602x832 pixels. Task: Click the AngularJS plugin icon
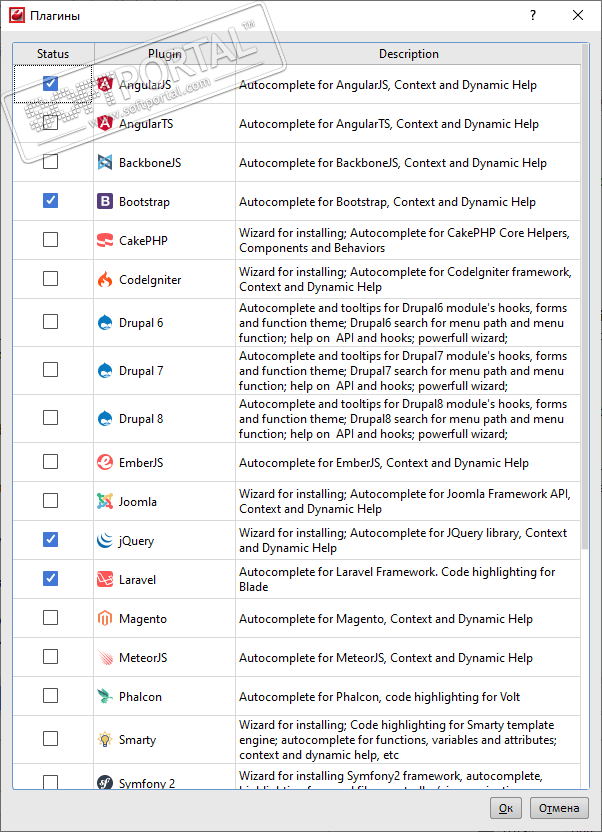(x=105, y=84)
